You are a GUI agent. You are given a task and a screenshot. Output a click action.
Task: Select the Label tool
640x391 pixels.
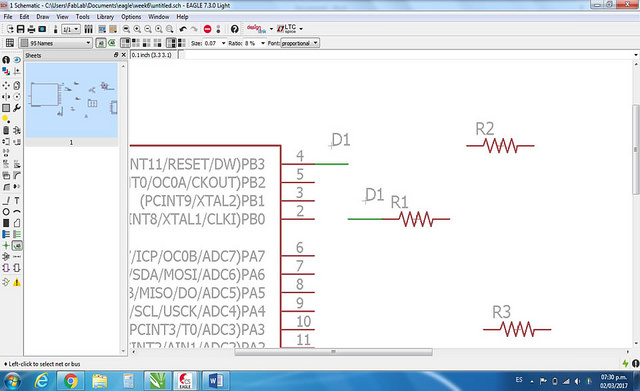(x=17, y=245)
